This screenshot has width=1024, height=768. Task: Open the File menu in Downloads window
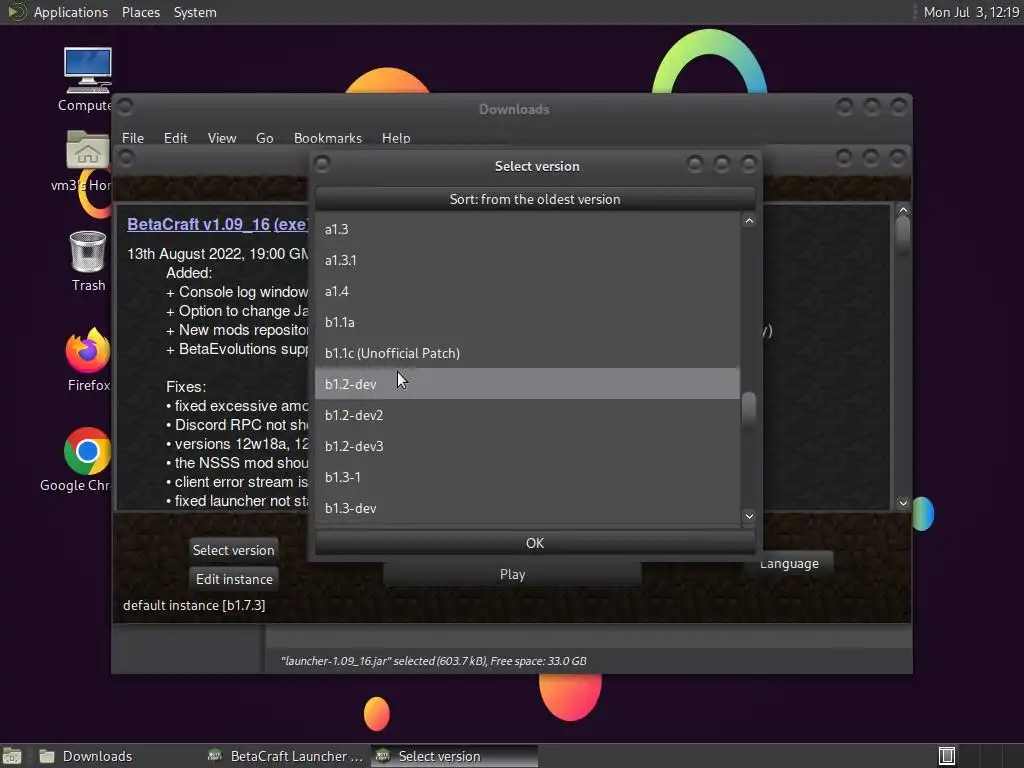pyautogui.click(x=133, y=138)
